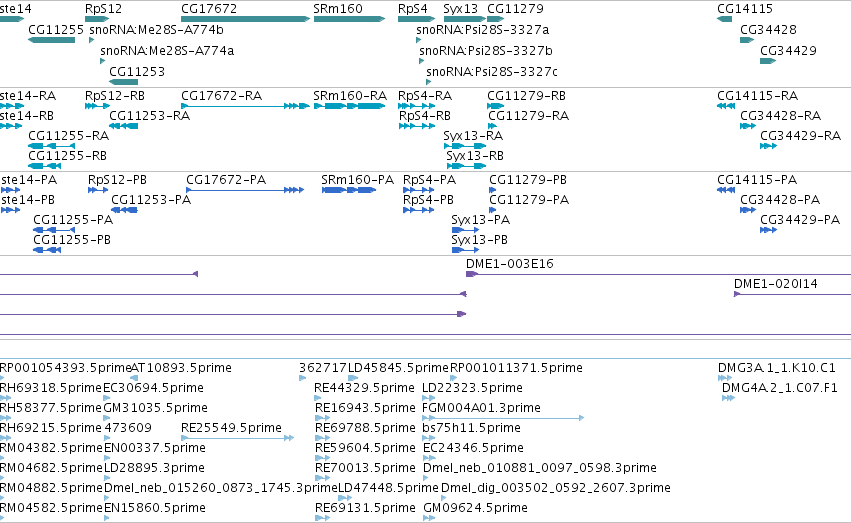Select protein RpS4-PA

[x=418, y=190]
